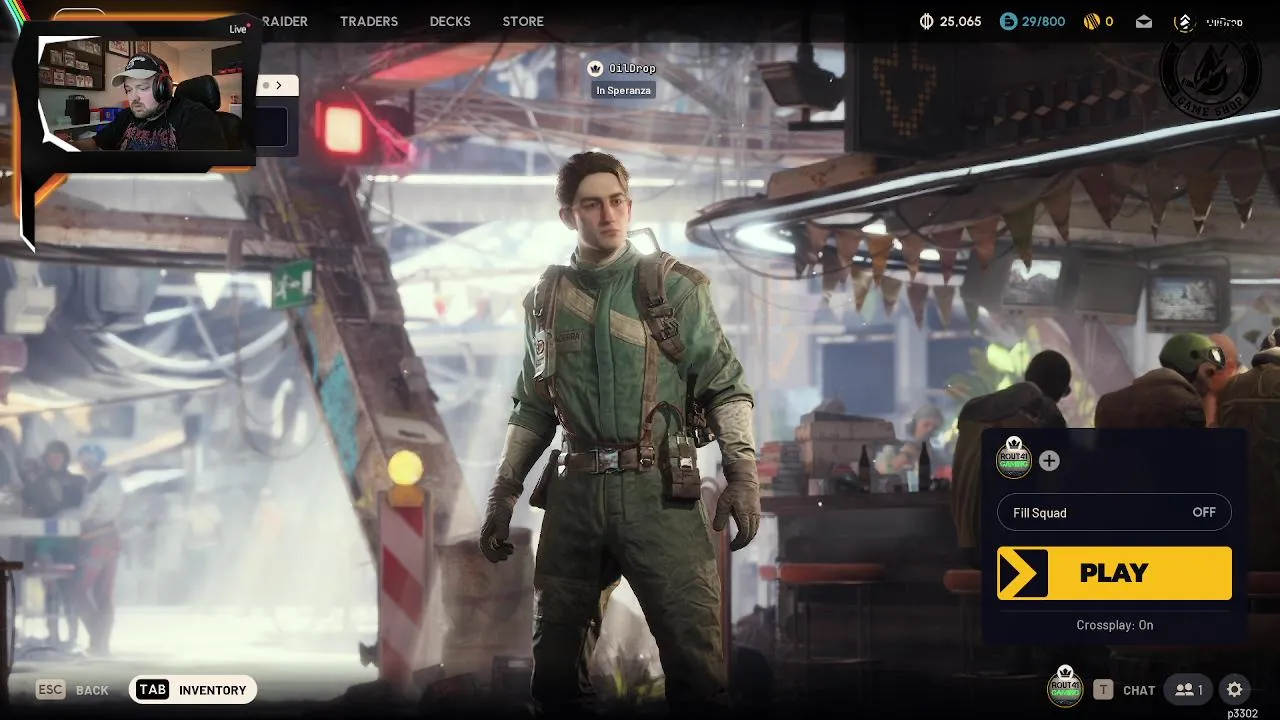Screen dimensions: 1280x720
Task: Click the ESC key hint icon
Action: tap(50, 689)
